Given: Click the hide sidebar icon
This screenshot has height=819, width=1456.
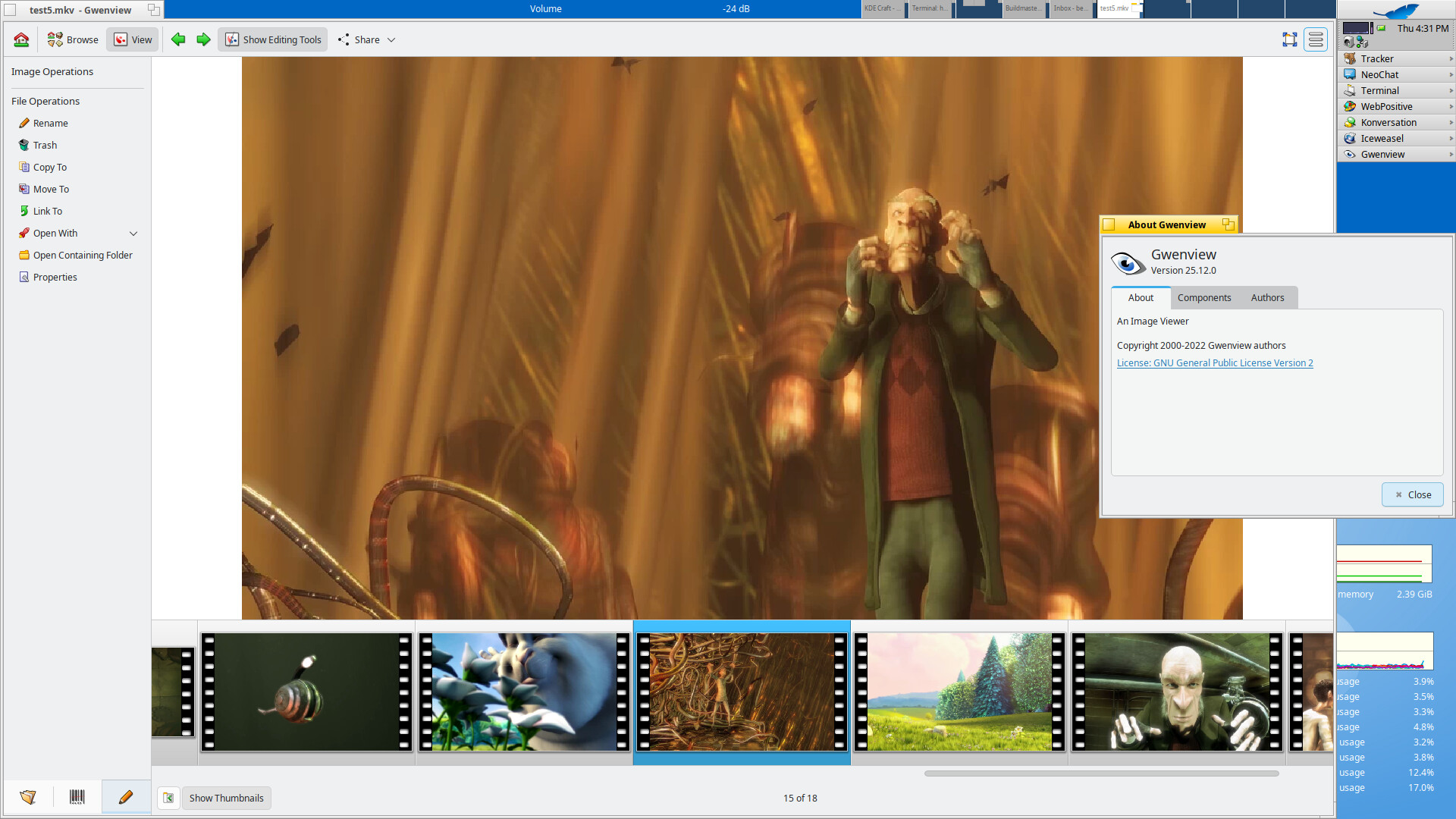Looking at the screenshot, I should pyautogui.click(x=168, y=798).
